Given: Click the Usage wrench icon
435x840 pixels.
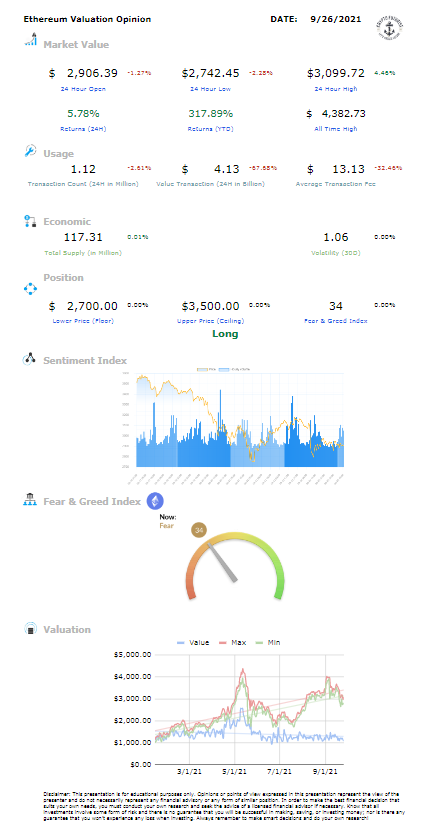Looking at the screenshot, I should (31, 152).
